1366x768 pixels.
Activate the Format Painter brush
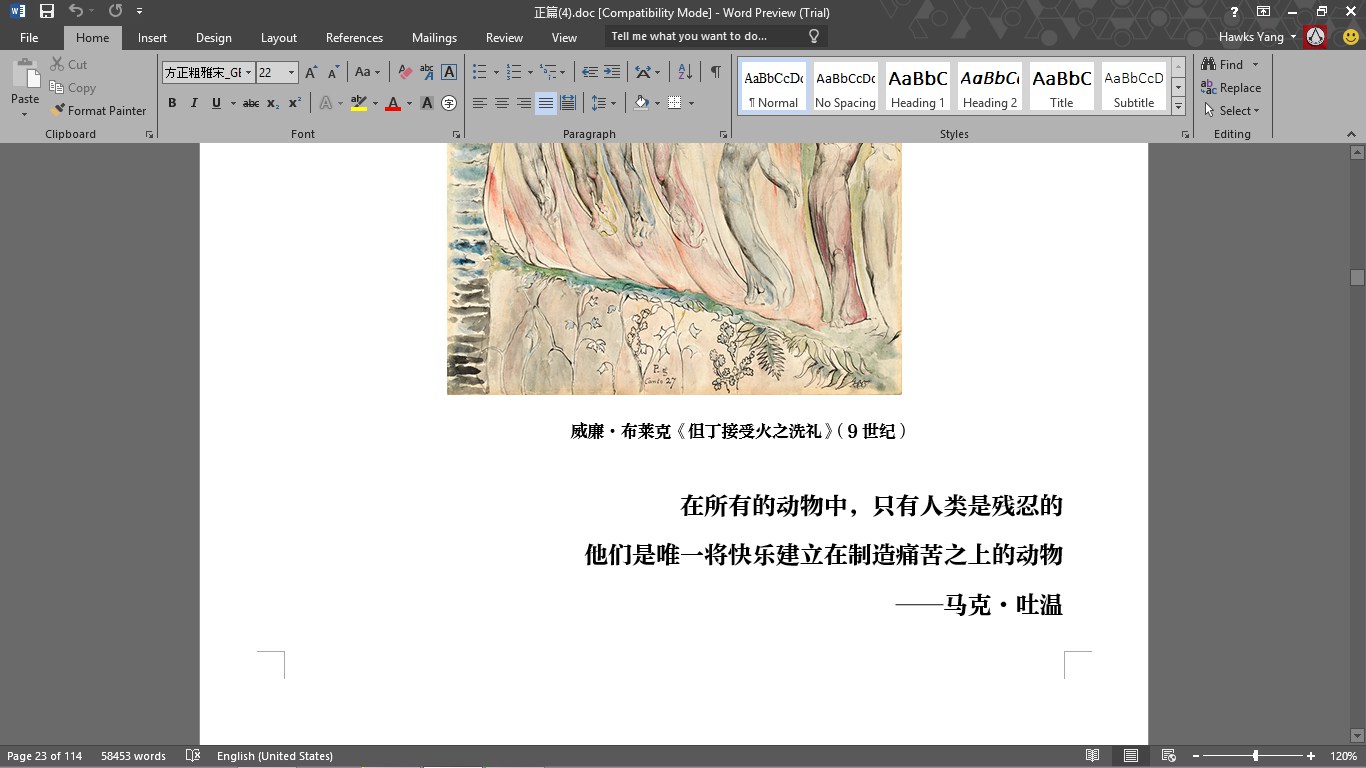pyautogui.click(x=98, y=111)
